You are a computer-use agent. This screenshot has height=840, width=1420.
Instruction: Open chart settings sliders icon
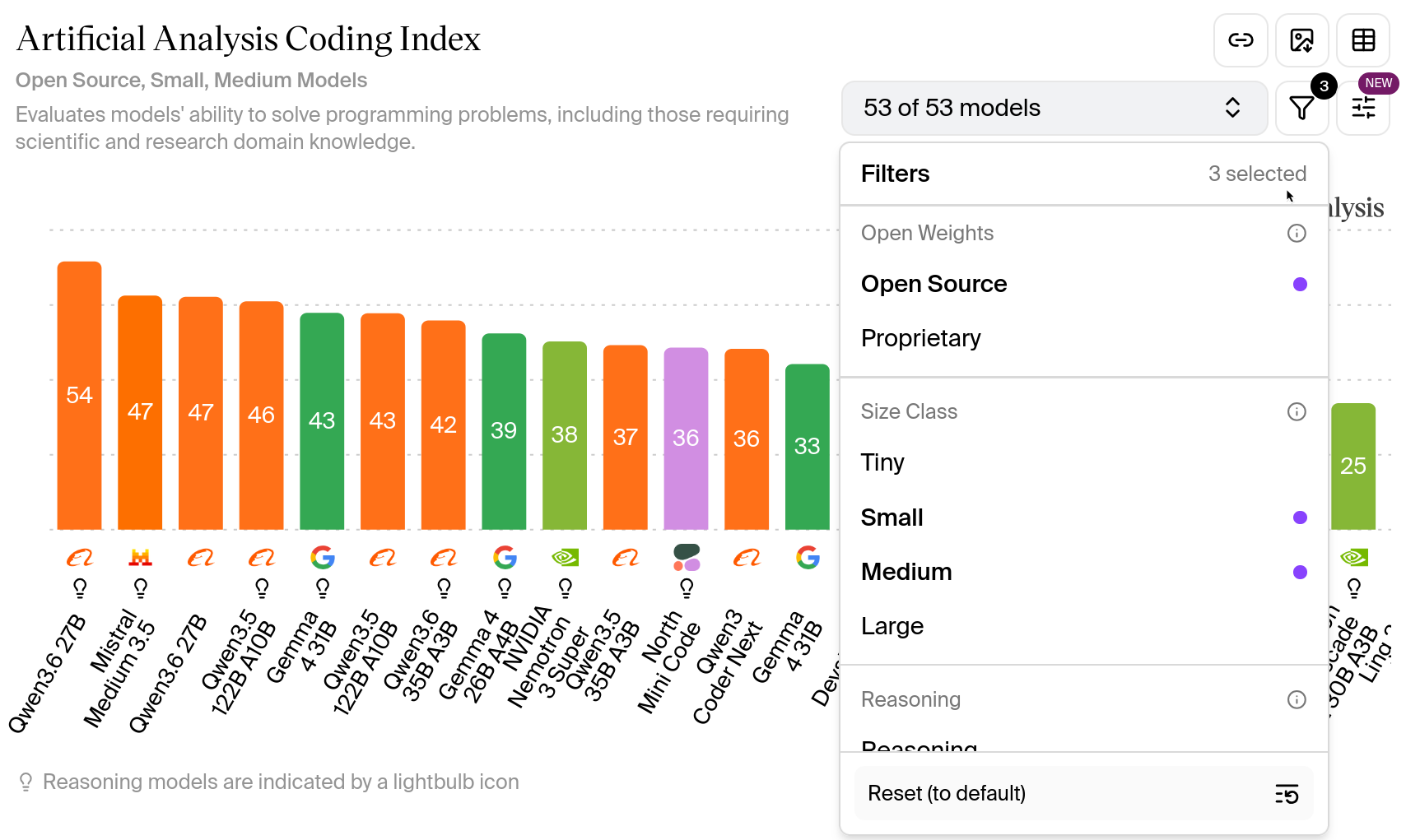tap(1363, 108)
